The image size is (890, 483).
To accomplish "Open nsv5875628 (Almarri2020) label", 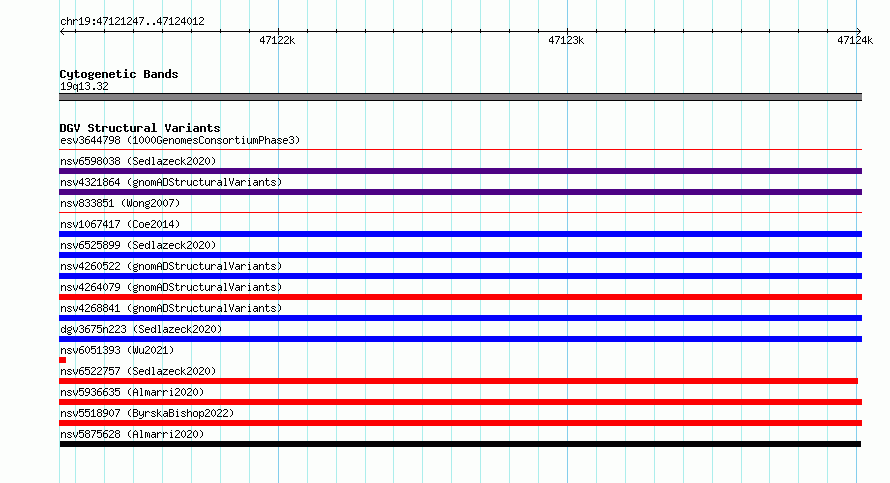I will pyautogui.click(x=132, y=434).
